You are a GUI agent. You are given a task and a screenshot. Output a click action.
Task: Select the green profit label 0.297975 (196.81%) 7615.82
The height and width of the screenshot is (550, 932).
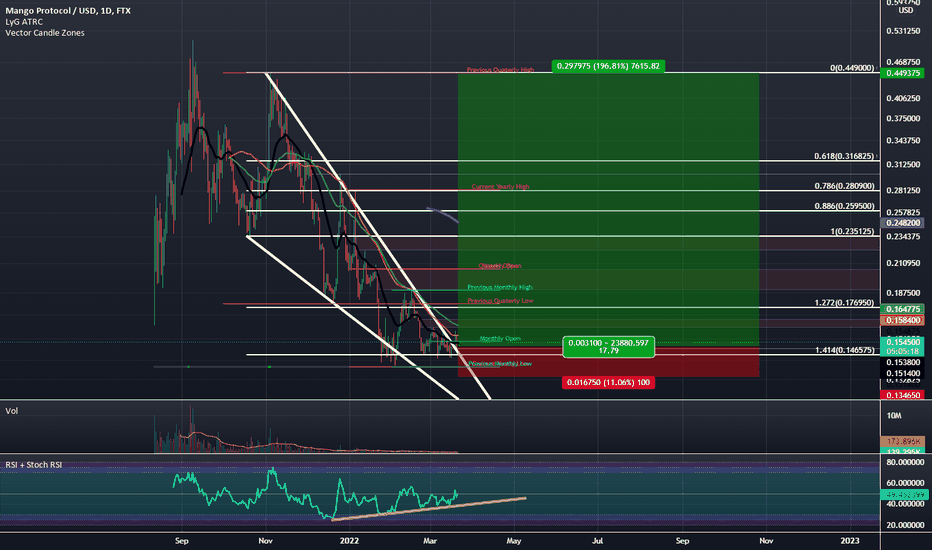coord(608,66)
